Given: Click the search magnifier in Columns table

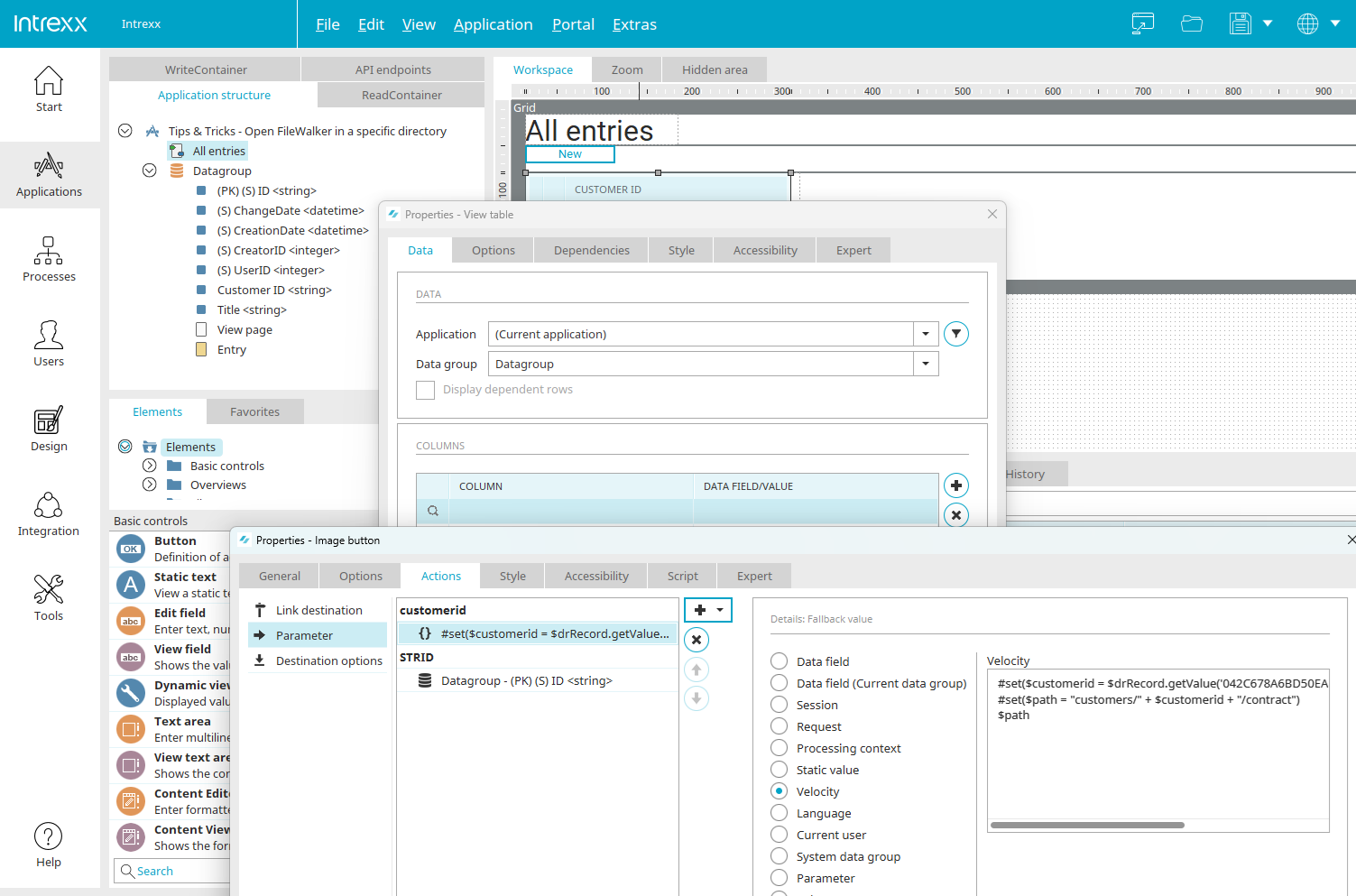Looking at the screenshot, I should [433, 511].
